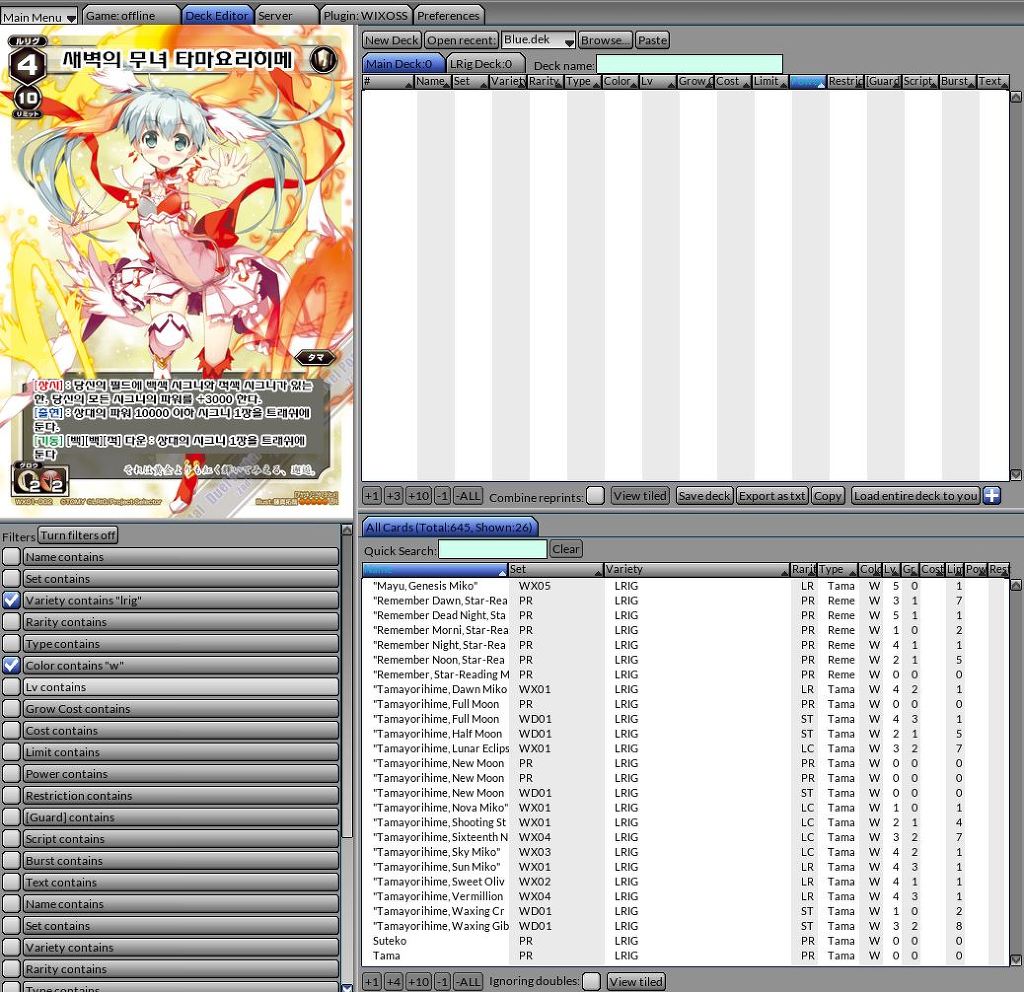
Task: Open the Plugin: WIXOSS tab
Action: point(365,15)
